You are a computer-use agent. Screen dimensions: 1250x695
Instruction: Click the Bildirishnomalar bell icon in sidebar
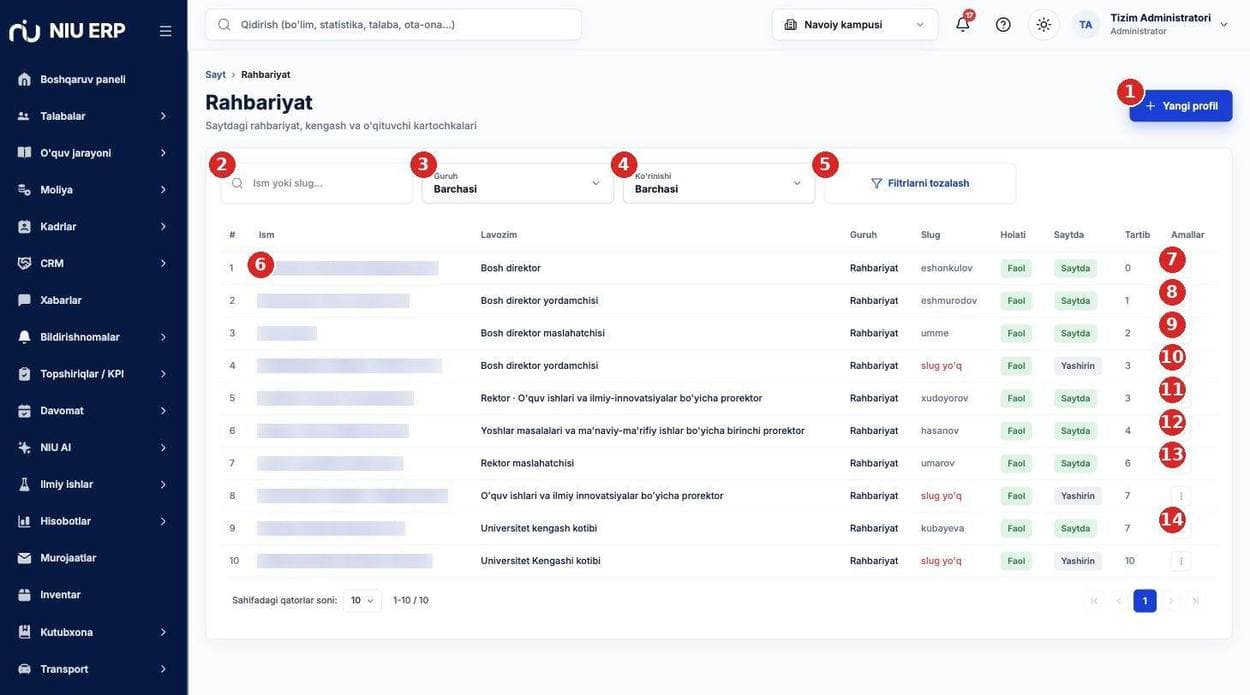24,337
